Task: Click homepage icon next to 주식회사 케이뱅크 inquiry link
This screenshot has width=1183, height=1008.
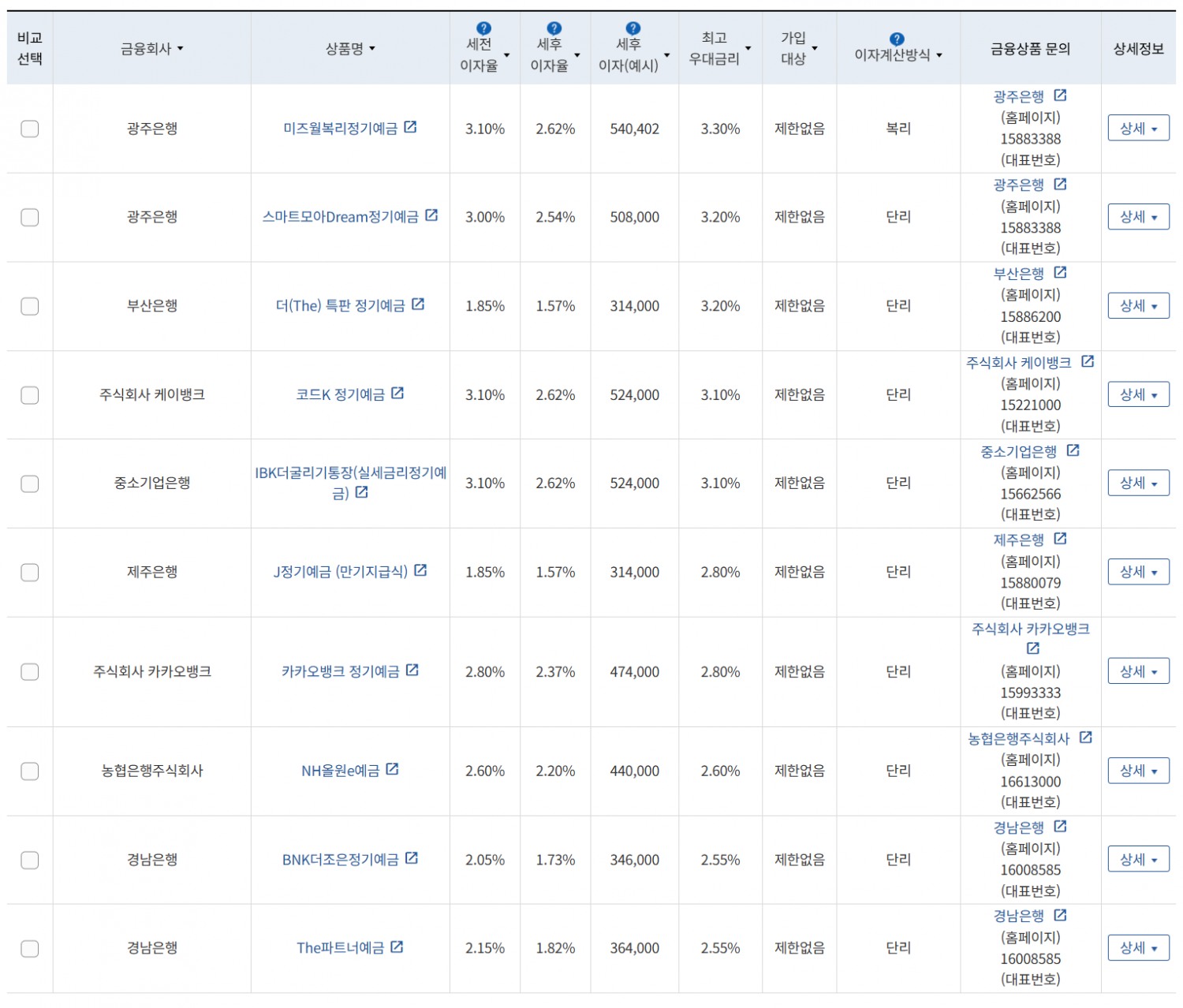Action: click(x=1088, y=361)
